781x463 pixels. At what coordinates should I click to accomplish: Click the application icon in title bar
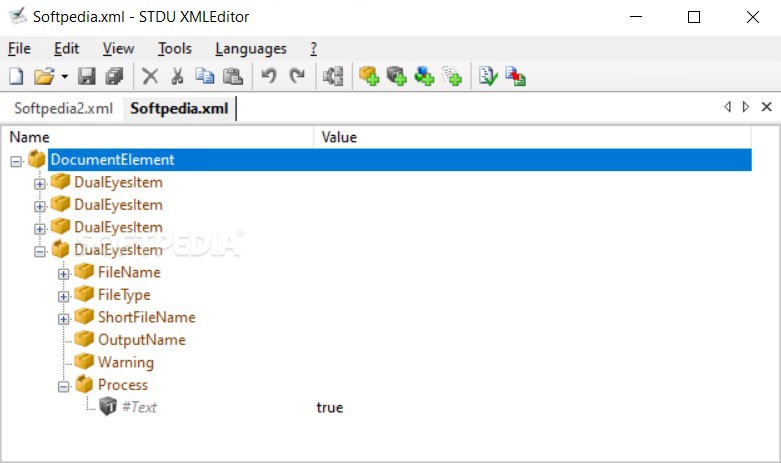click(x=18, y=16)
